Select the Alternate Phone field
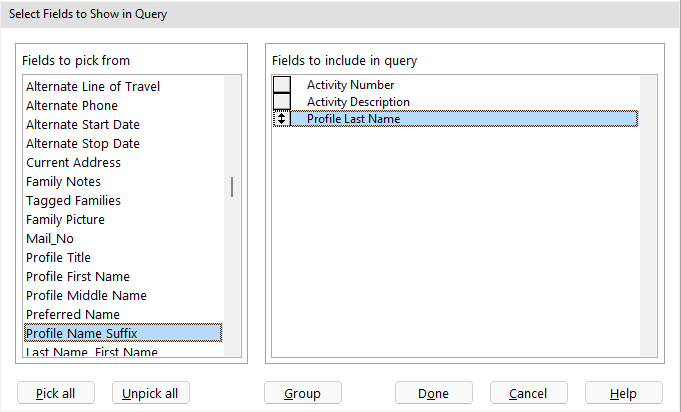 (x=72, y=106)
